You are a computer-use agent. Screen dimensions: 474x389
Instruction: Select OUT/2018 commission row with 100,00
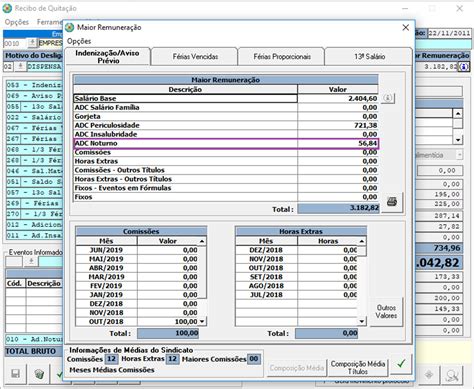click(137, 322)
